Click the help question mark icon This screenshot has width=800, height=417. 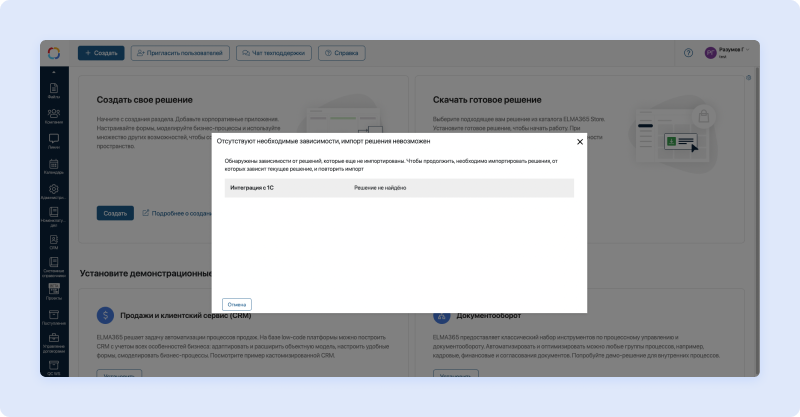tap(688, 53)
